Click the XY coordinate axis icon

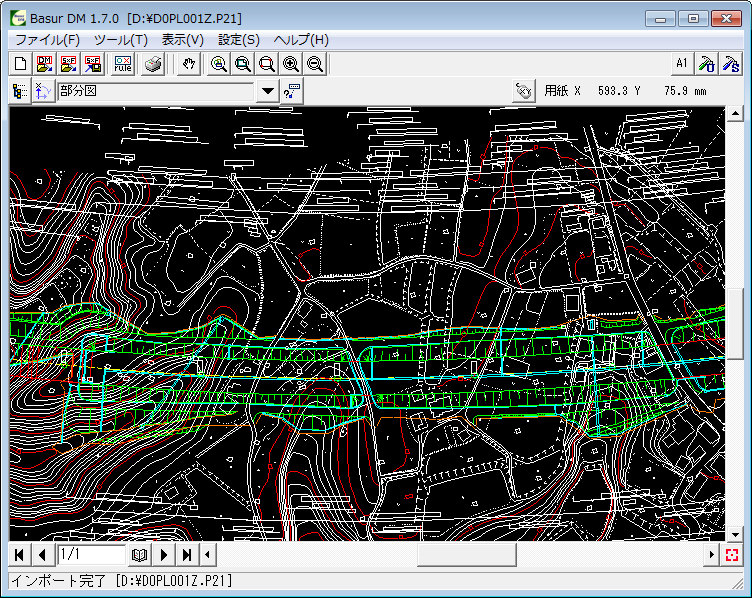click(x=43, y=91)
